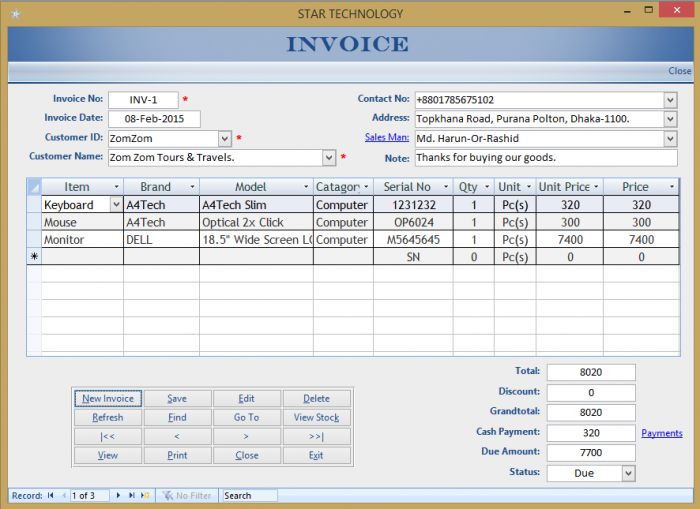Click the Close link under the header
The width and height of the screenshot is (700, 509).
click(x=679, y=71)
